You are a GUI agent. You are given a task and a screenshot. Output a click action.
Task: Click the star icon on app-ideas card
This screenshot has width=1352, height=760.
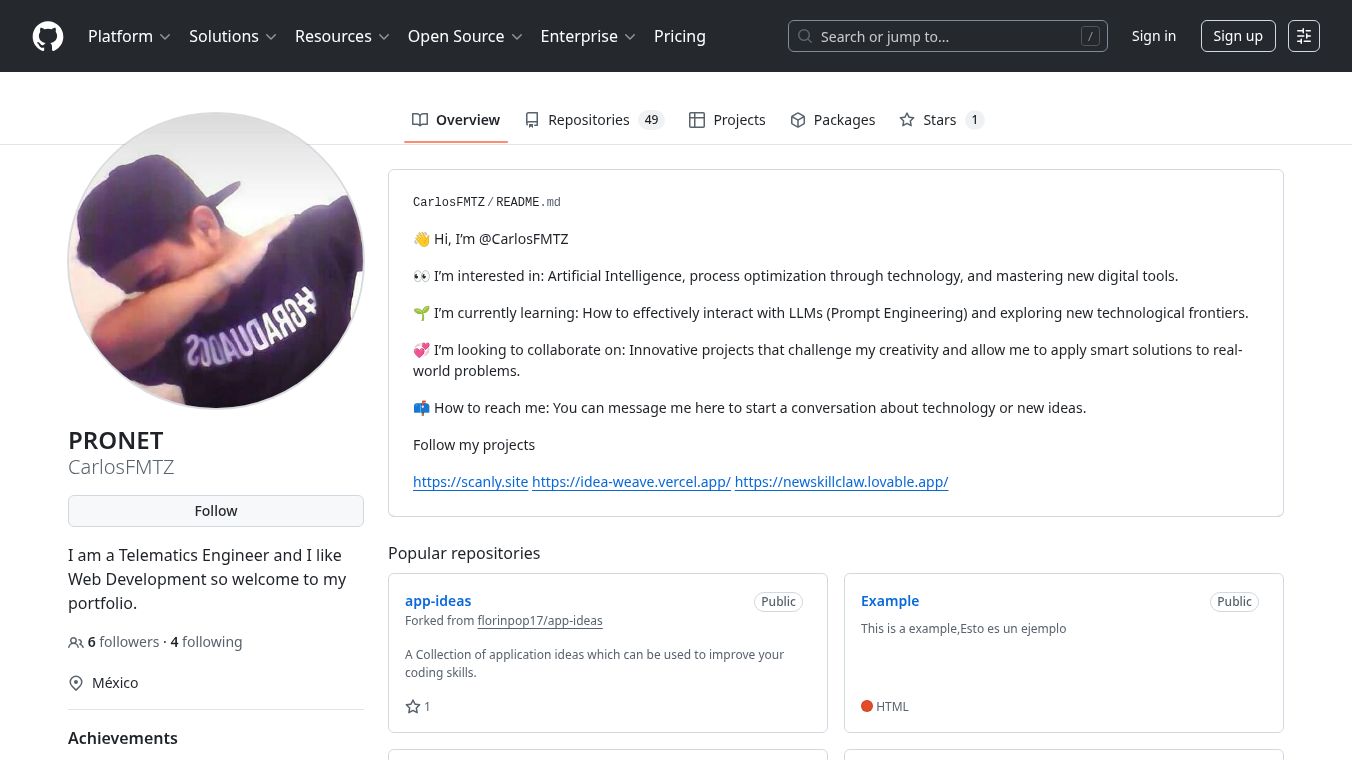(413, 706)
